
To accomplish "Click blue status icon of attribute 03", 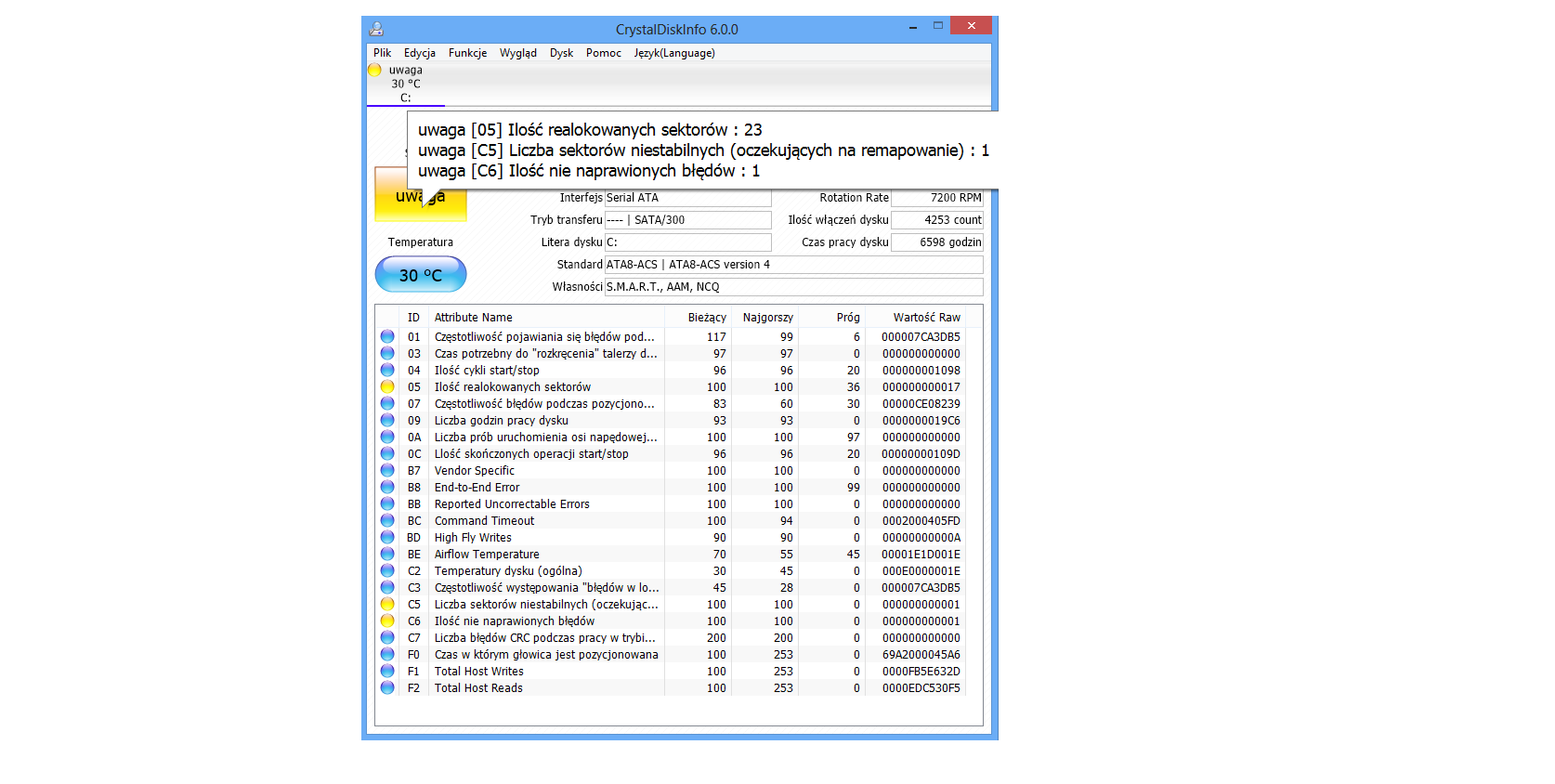I will click(387, 353).
